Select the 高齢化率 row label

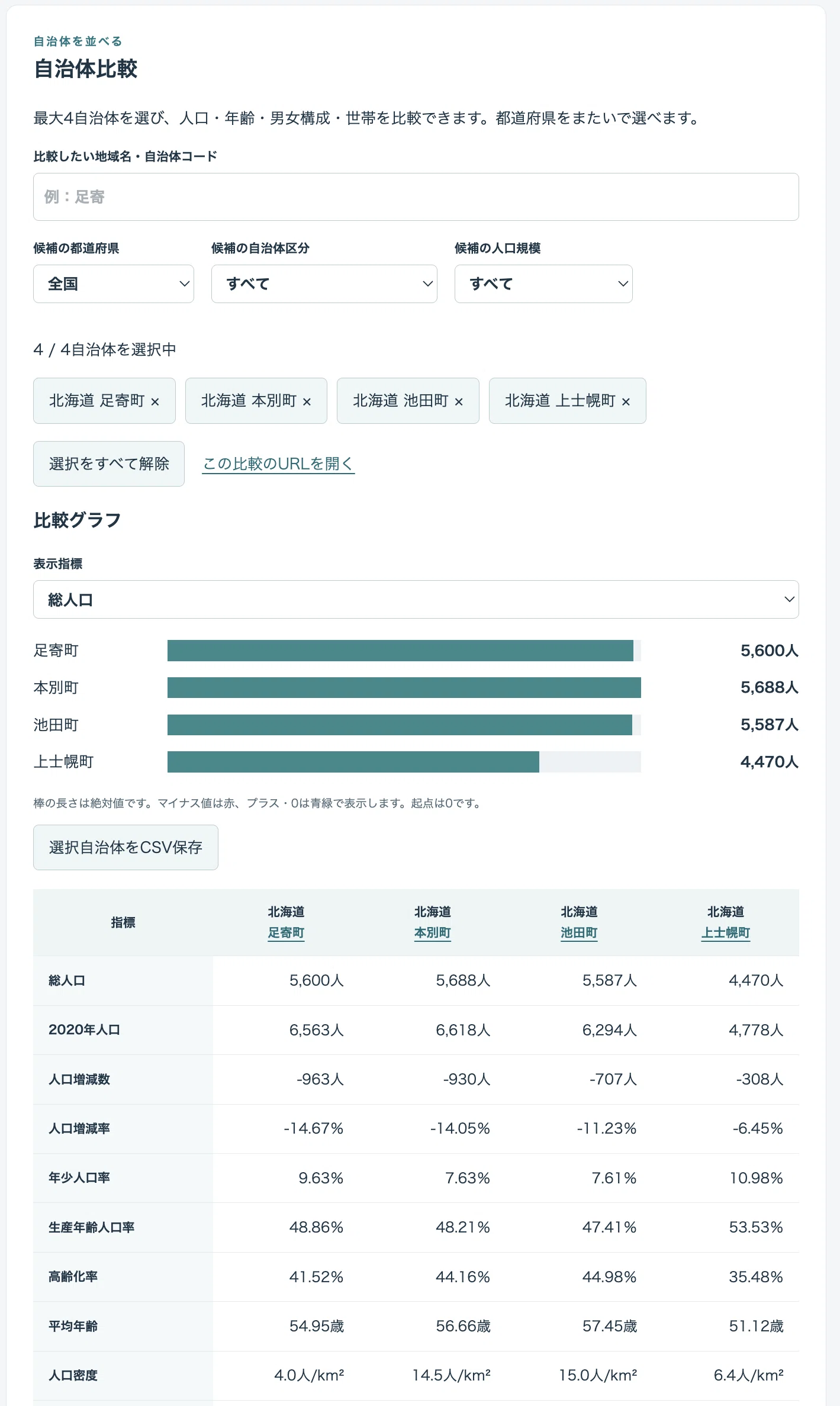[73, 1276]
